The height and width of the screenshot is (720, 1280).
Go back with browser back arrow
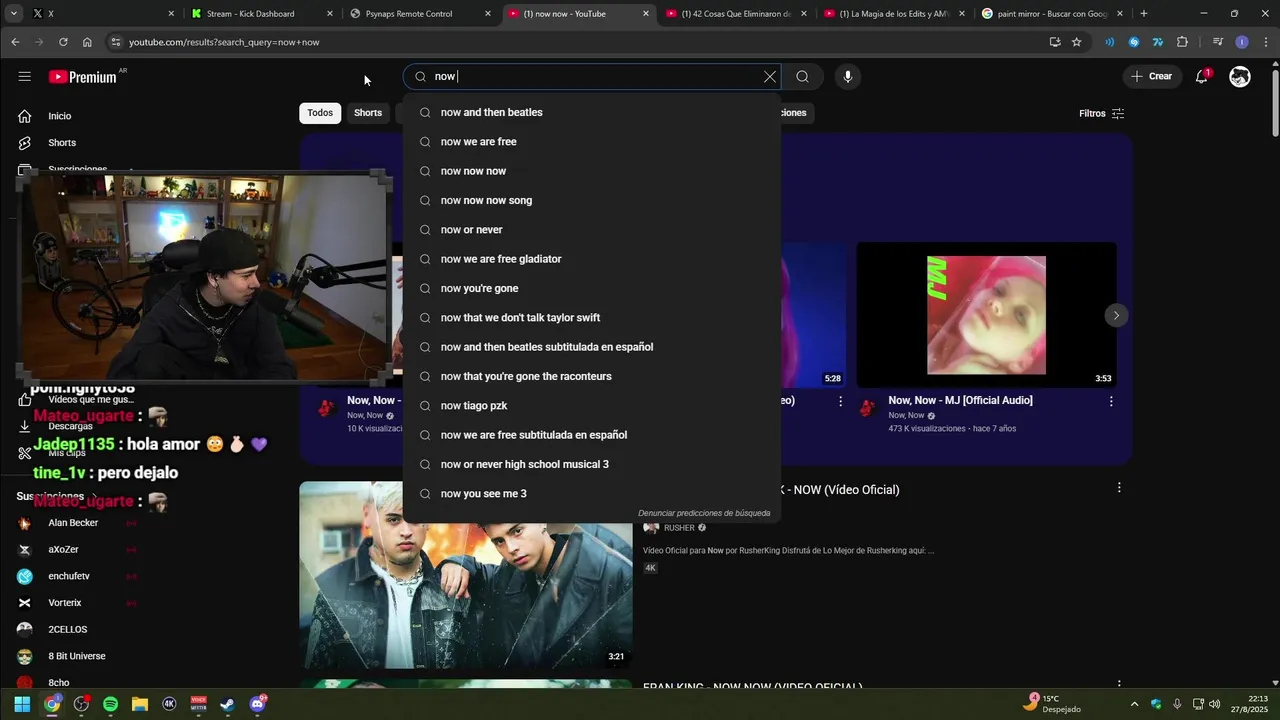[x=15, y=42]
